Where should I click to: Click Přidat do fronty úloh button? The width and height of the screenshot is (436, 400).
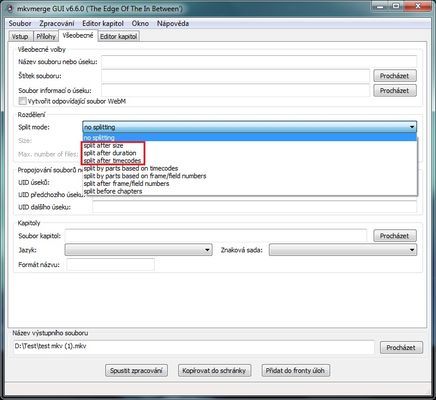pos(295,370)
